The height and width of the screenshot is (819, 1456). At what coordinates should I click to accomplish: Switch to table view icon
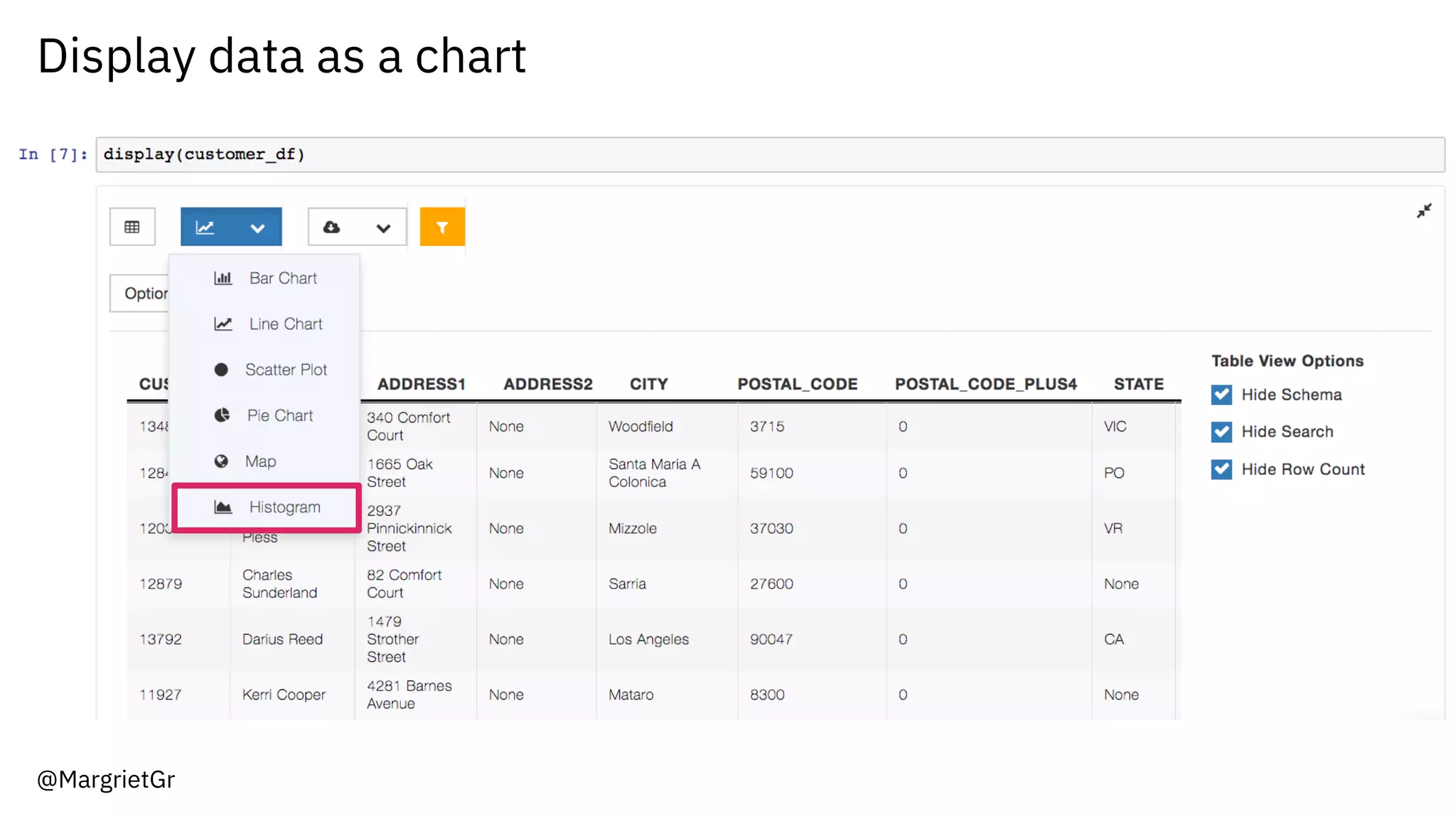[x=132, y=227]
